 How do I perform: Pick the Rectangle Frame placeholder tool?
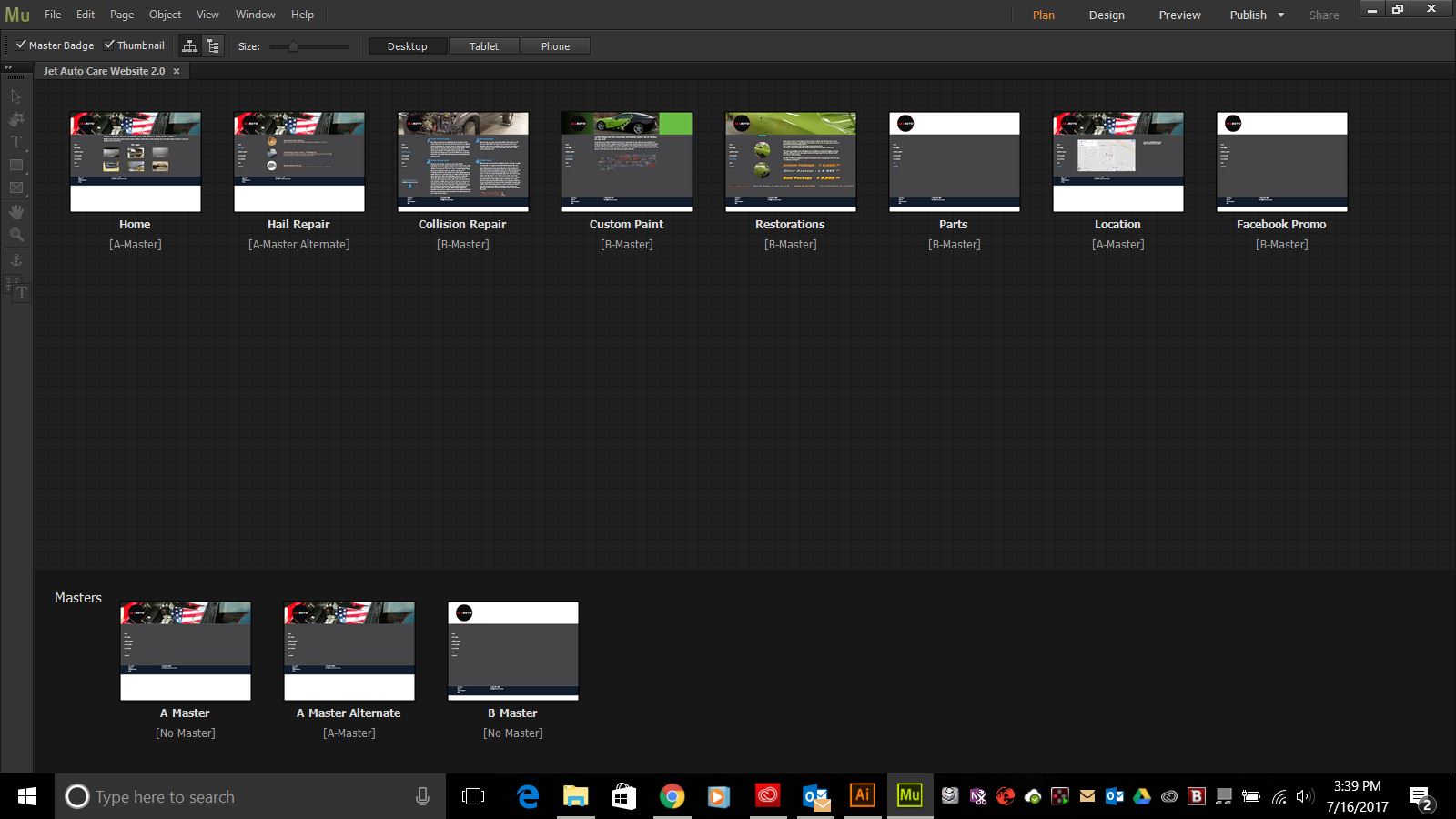(x=16, y=187)
